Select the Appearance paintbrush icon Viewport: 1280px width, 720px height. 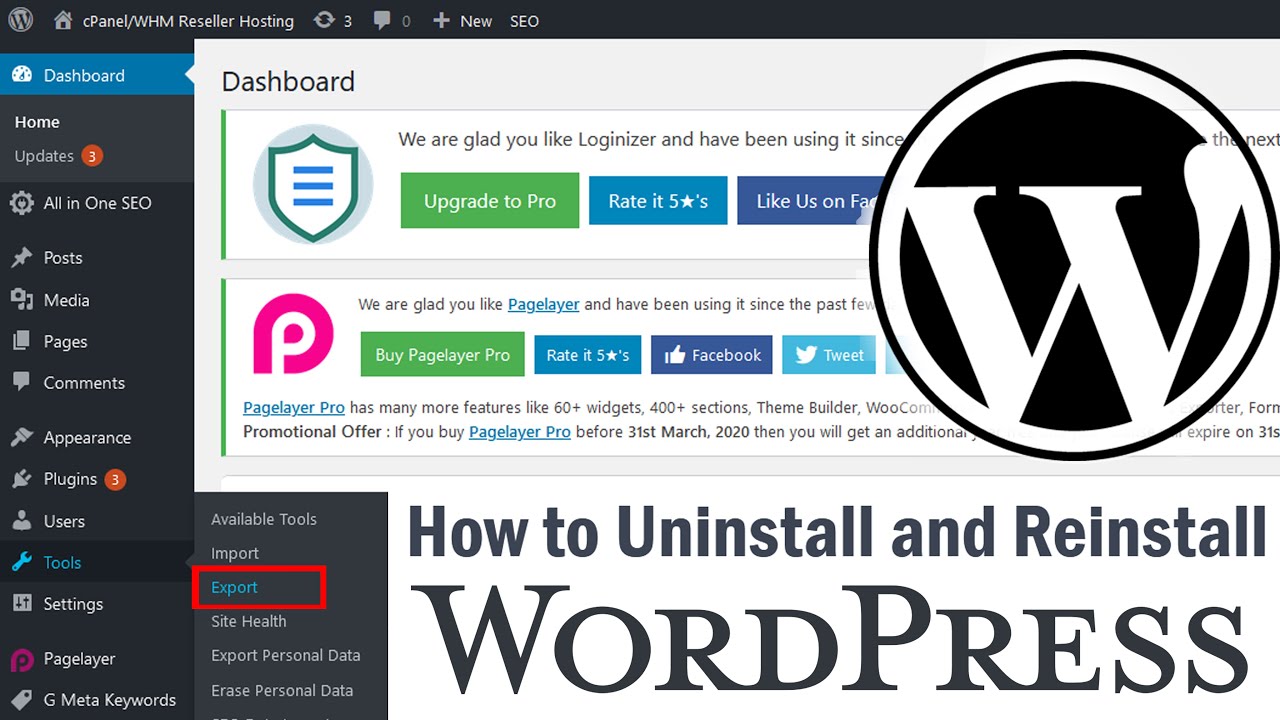click(x=21, y=438)
